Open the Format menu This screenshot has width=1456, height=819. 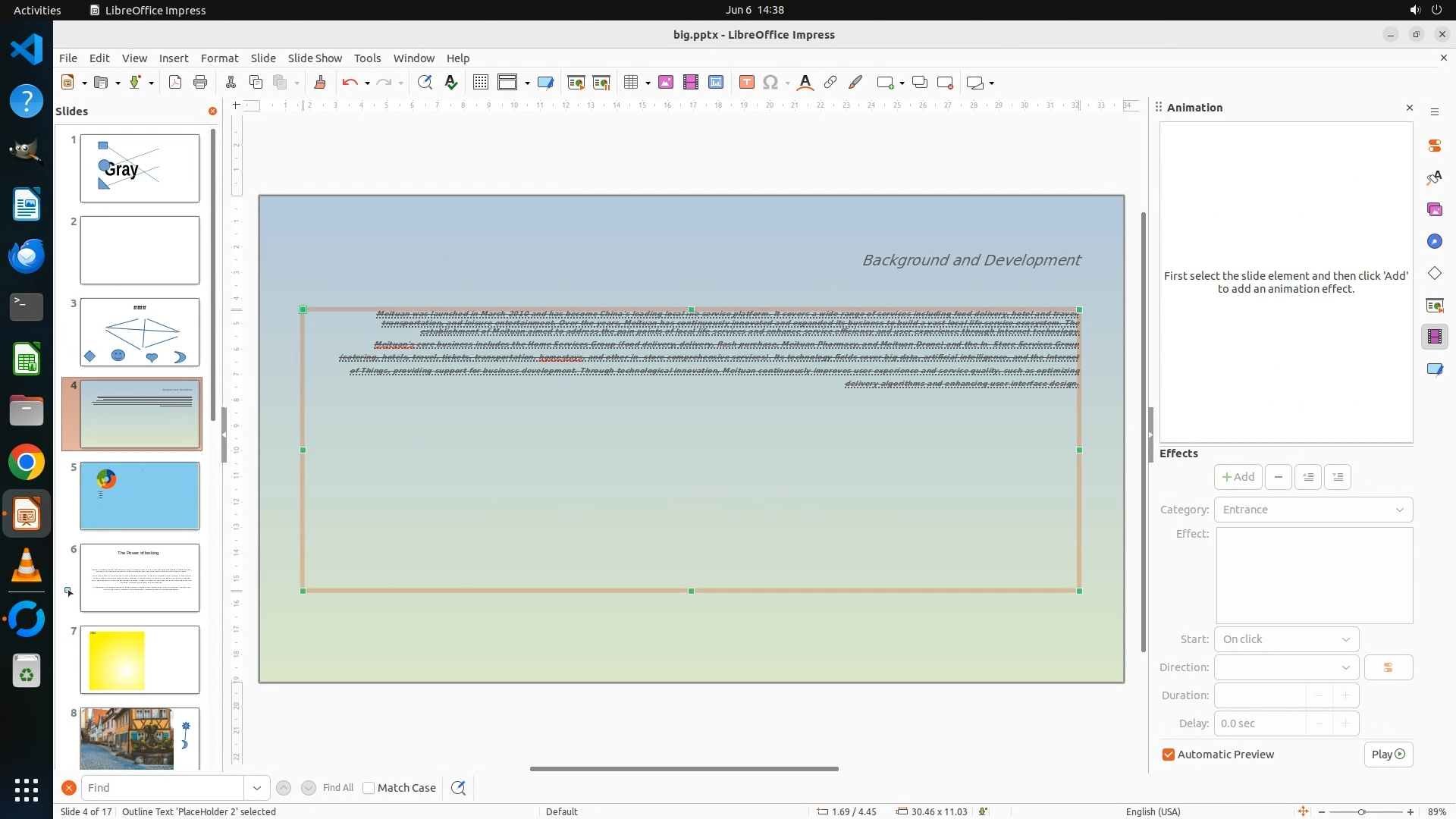tap(219, 58)
